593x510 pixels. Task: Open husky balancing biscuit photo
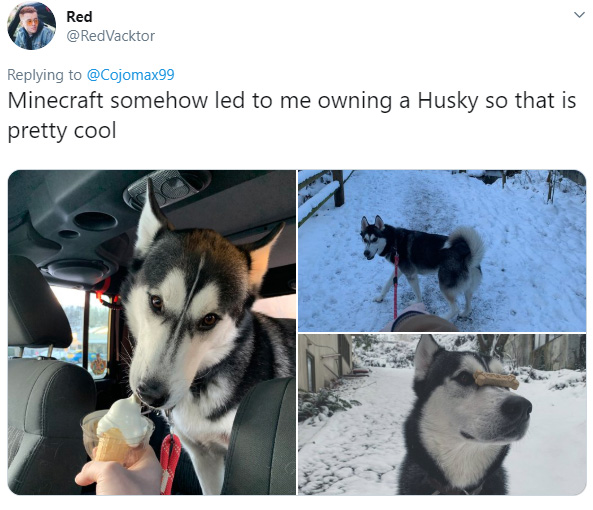click(x=442, y=414)
